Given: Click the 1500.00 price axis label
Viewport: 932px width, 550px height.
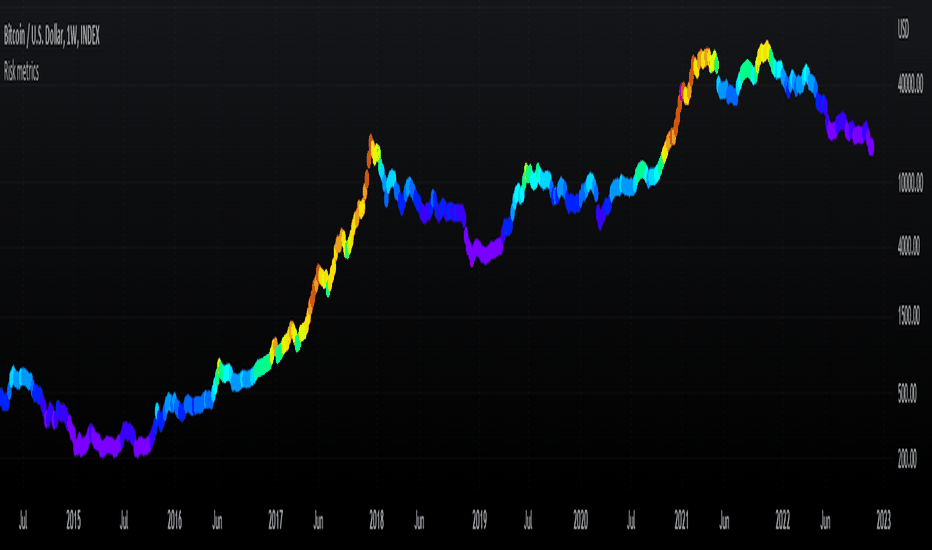Looking at the screenshot, I should (x=908, y=316).
